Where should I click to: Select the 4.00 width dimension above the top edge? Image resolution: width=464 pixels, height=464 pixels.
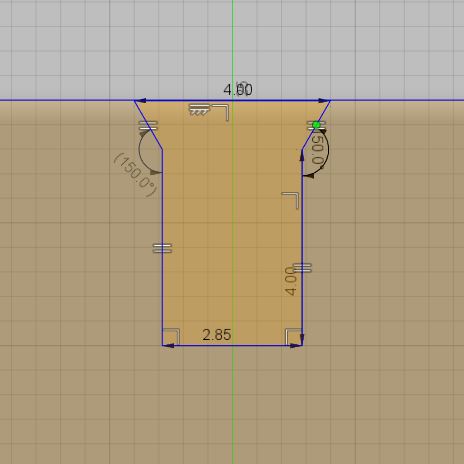(238, 90)
